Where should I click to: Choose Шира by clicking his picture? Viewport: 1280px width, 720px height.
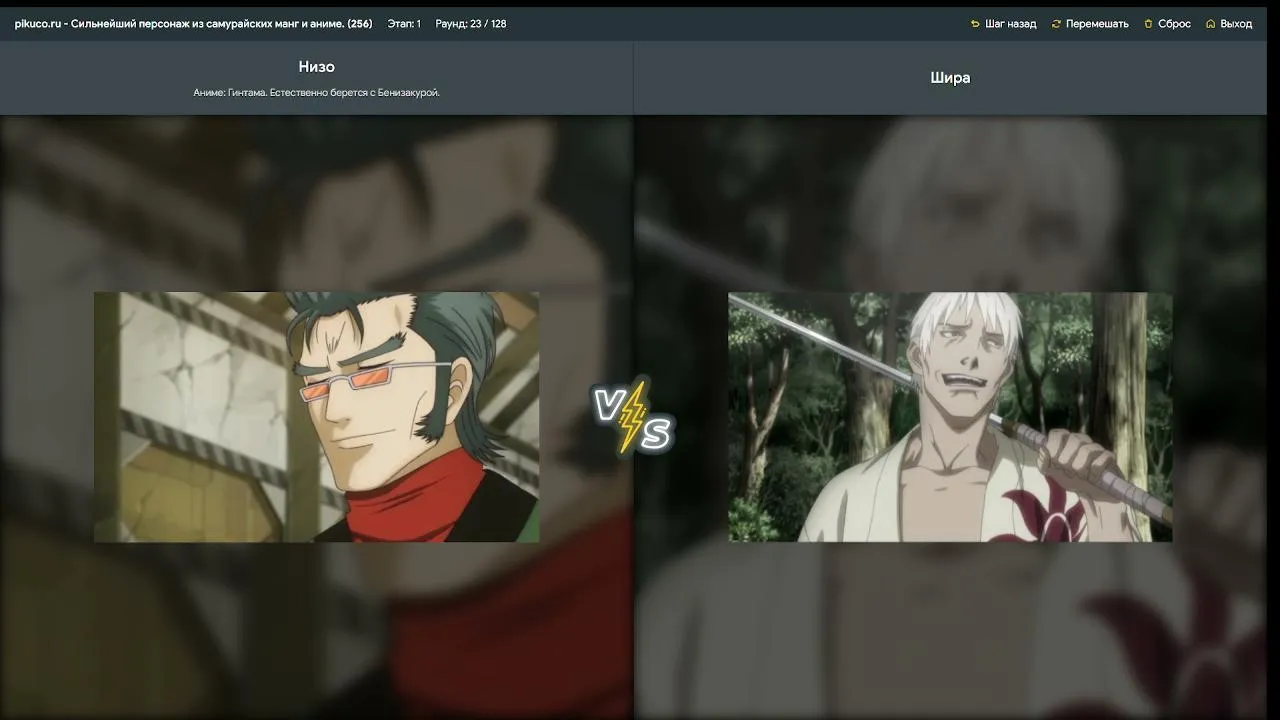coord(950,417)
